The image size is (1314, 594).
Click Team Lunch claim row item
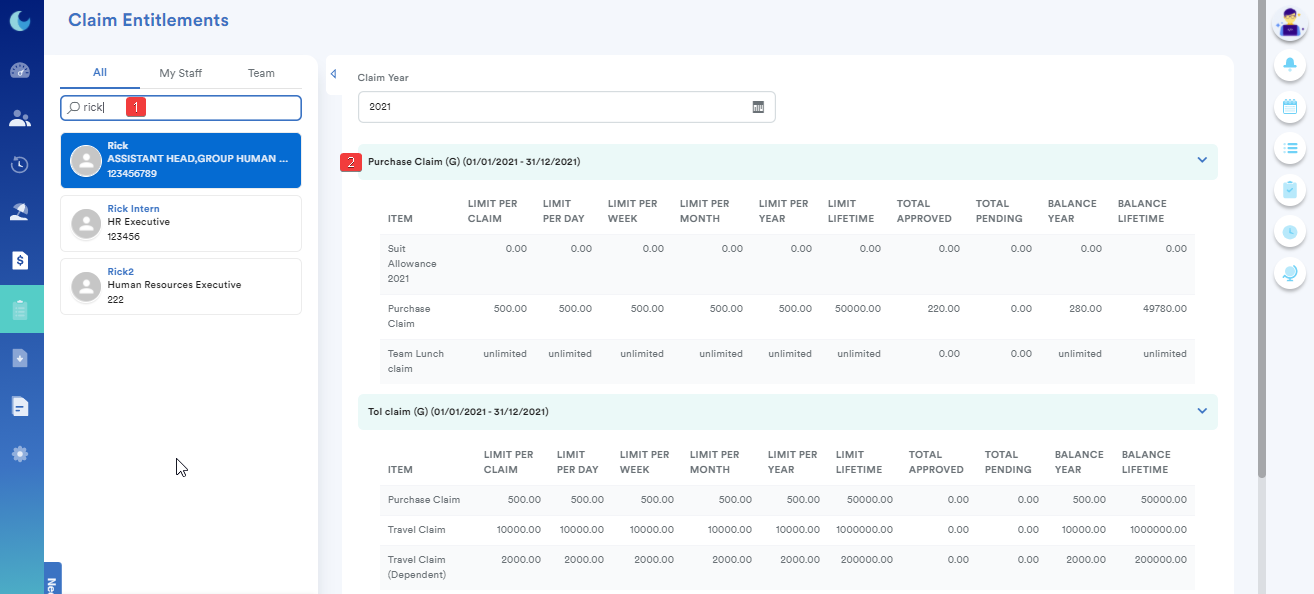(416, 361)
